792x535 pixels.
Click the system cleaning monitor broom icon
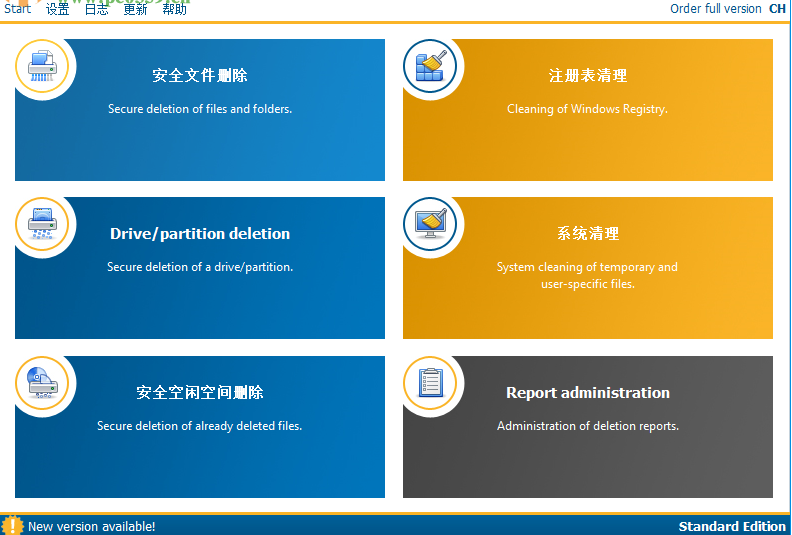tap(430, 224)
